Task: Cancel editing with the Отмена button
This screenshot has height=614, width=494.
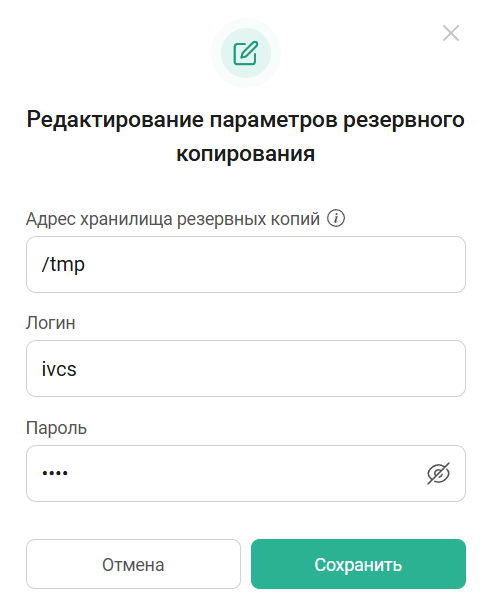Action: pyautogui.click(x=133, y=564)
